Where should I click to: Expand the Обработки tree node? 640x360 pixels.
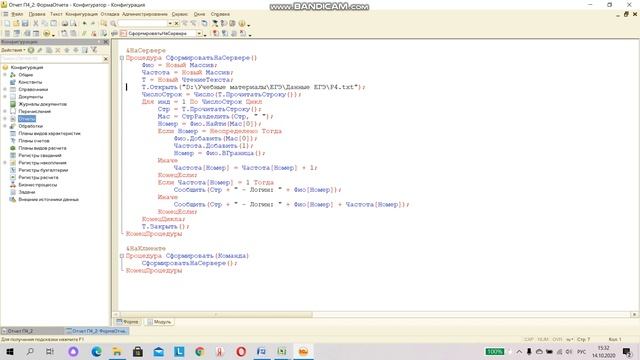point(5,126)
